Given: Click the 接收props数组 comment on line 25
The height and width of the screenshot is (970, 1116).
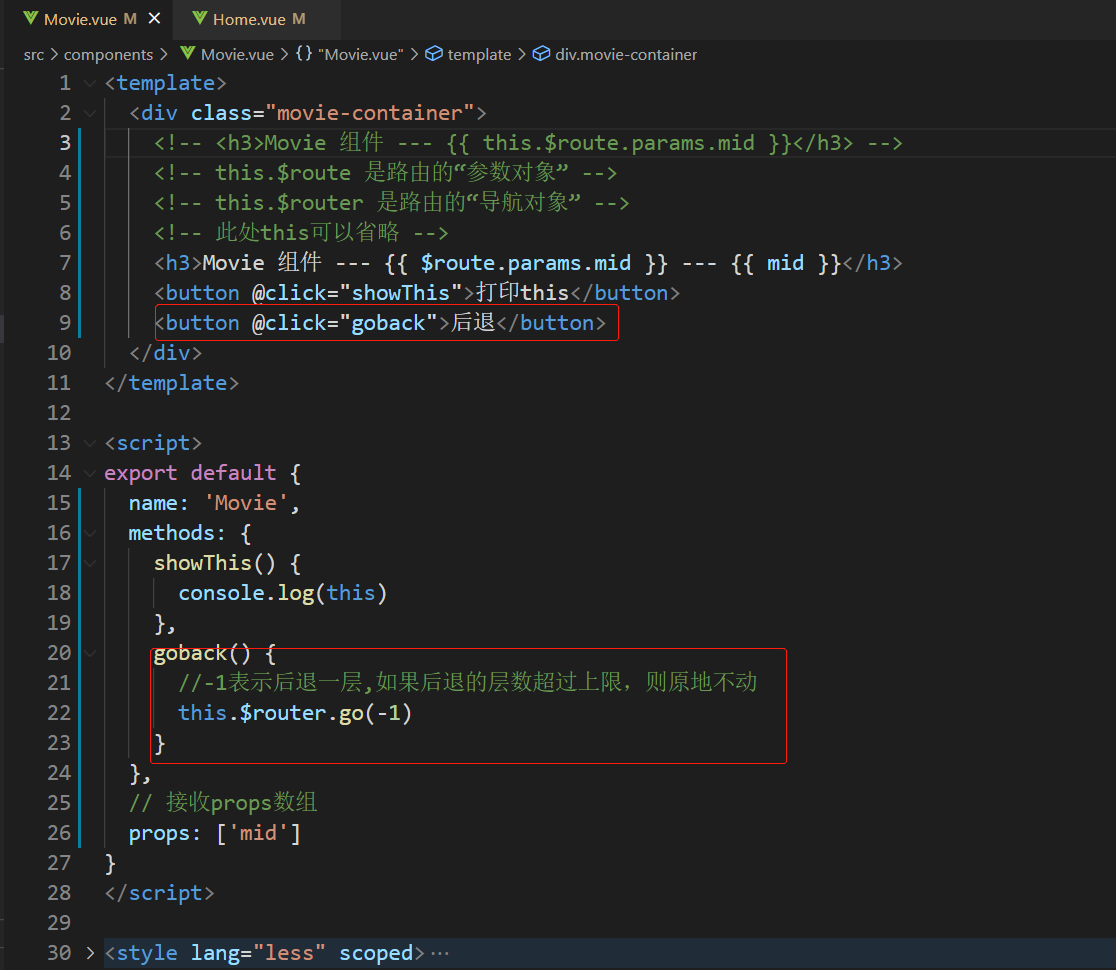Looking at the screenshot, I should pyautogui.click(x=223, y=803).
